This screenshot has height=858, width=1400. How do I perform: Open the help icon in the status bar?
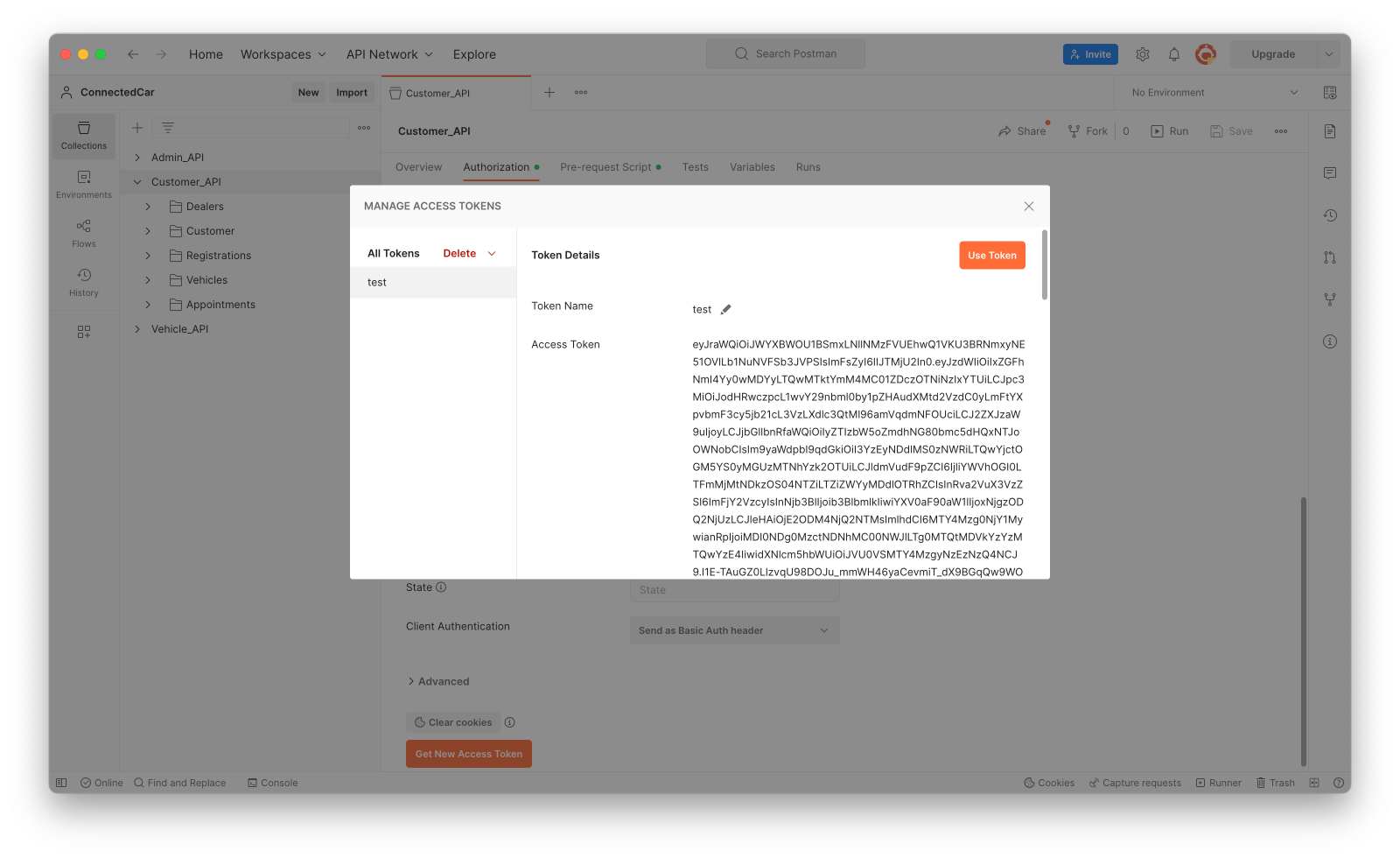tap(1339, 783)
